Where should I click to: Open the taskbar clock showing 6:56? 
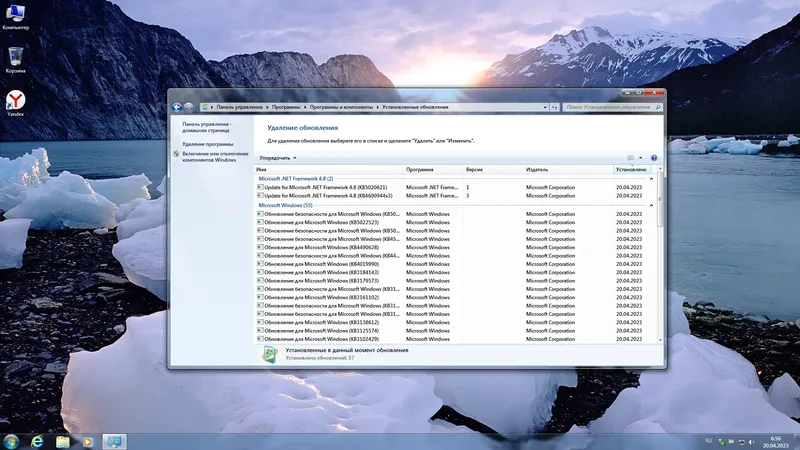pyautogui.click(x=776, y=442)
